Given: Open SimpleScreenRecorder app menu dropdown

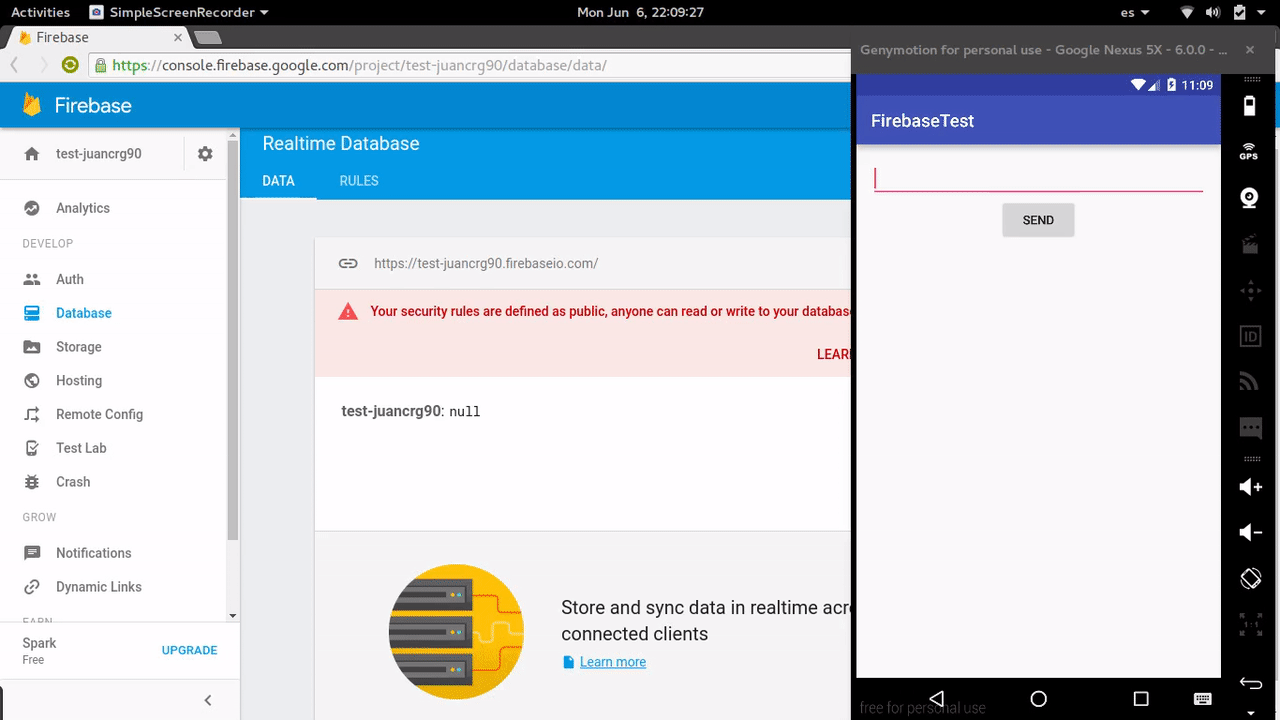Looking at the screenshot, I should pyautogui.click(x=179, y=12).
